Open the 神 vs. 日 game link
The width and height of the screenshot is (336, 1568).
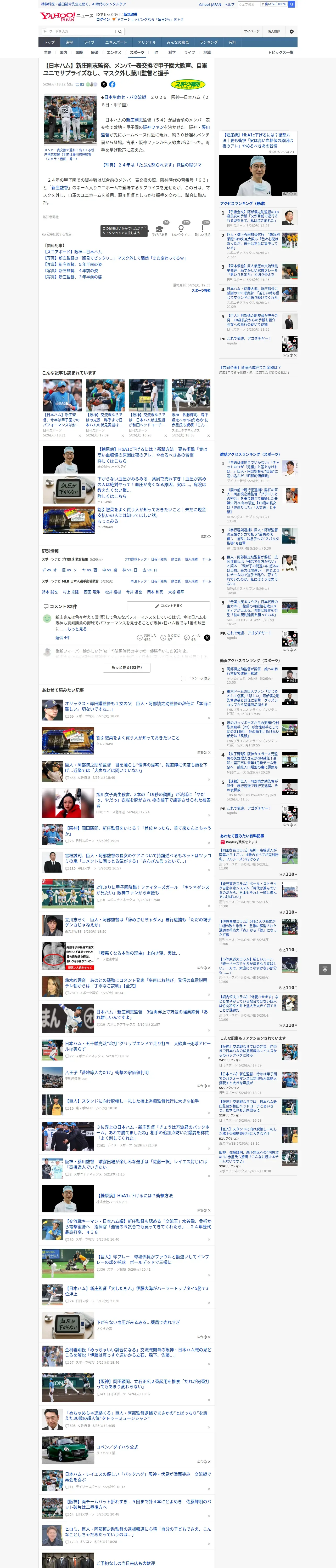[130, 570]
